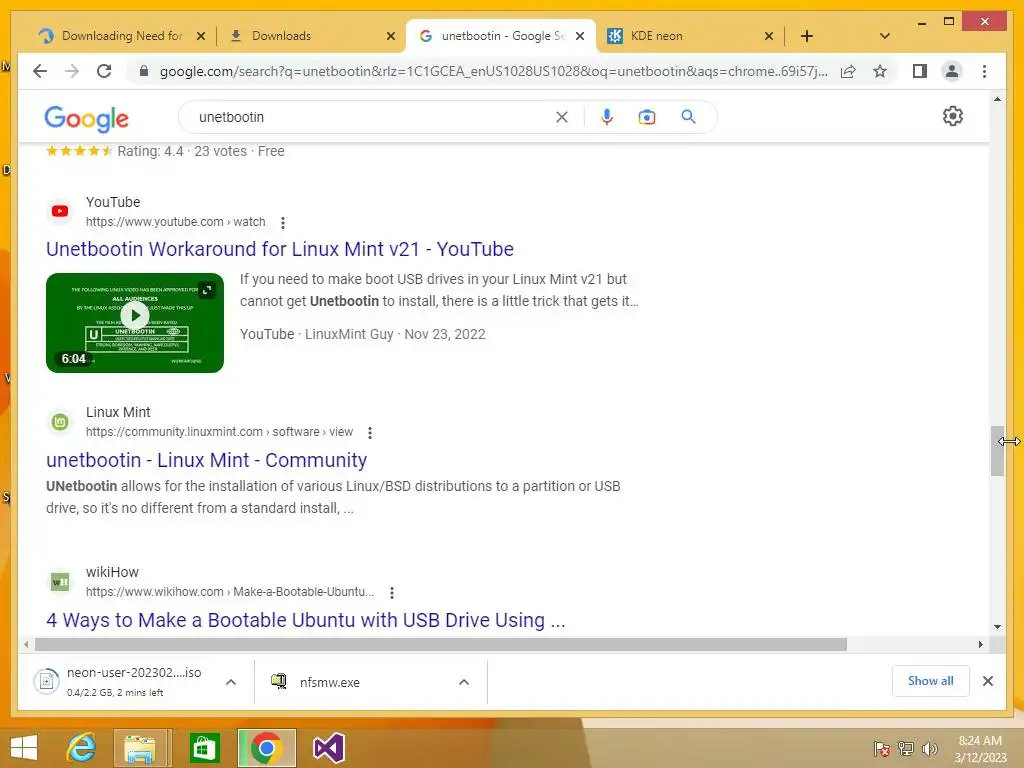Clear the Google search box
The image size is (1024, 768).
coord(562,117)
